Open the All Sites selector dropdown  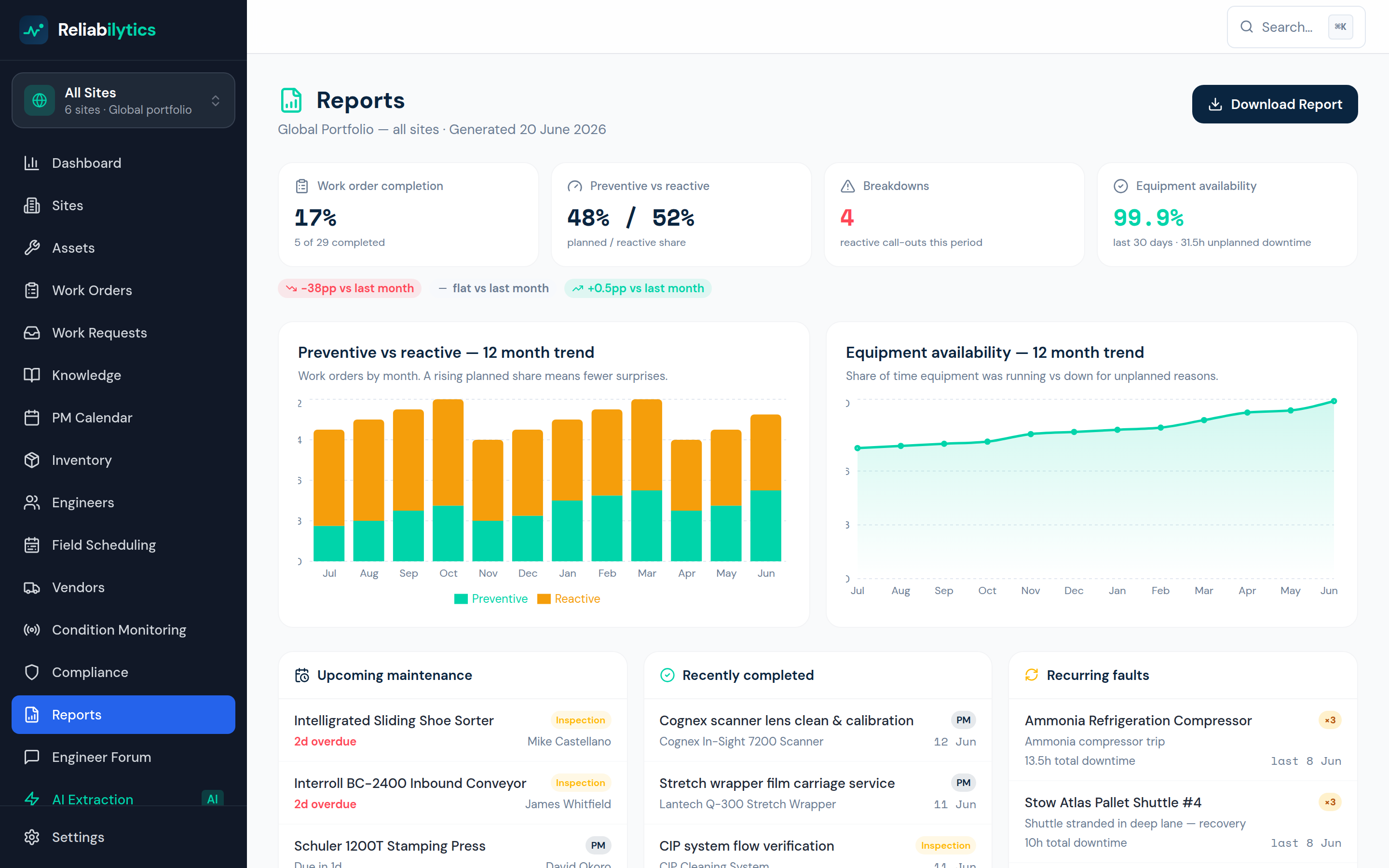point(123,100)
